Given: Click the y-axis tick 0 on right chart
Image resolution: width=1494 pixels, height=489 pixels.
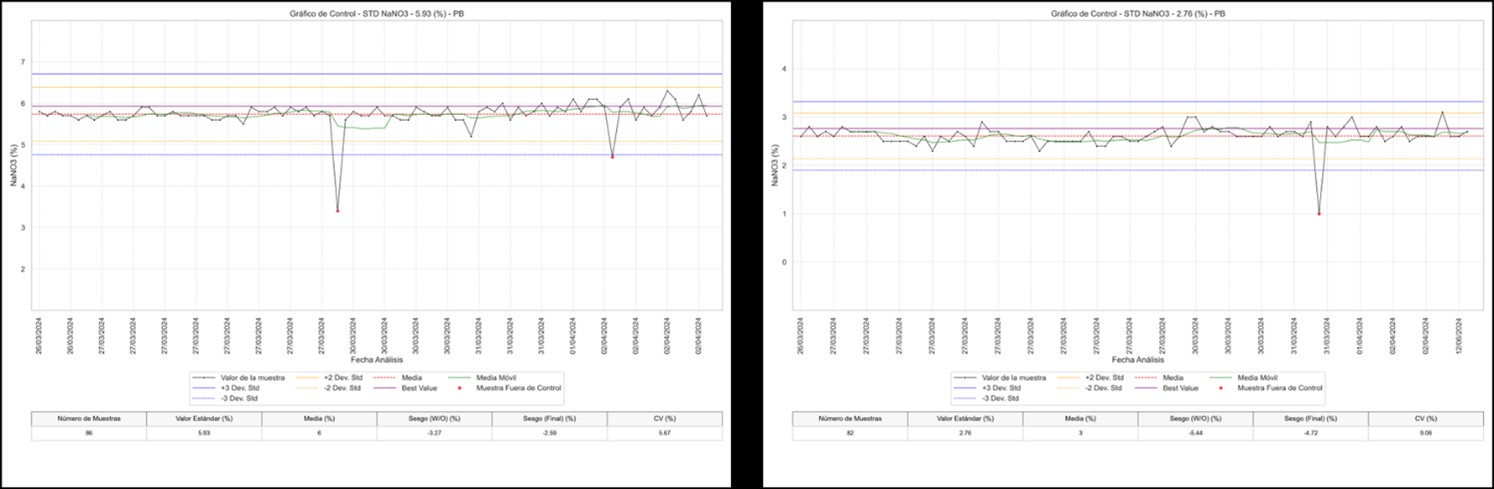Looking at the screenshot, I should click(785, 263).
